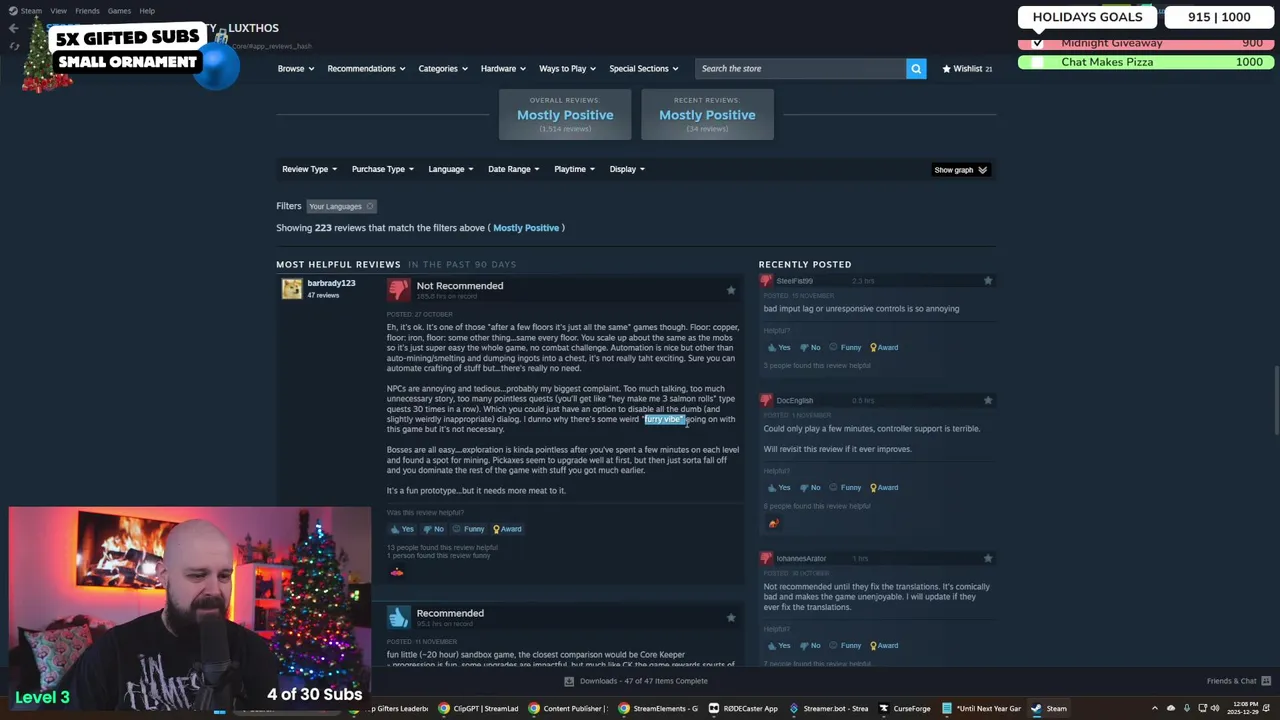Open the Categories store menu
The height and width of the screenshot is (720, 1280).
click(443, 68)
